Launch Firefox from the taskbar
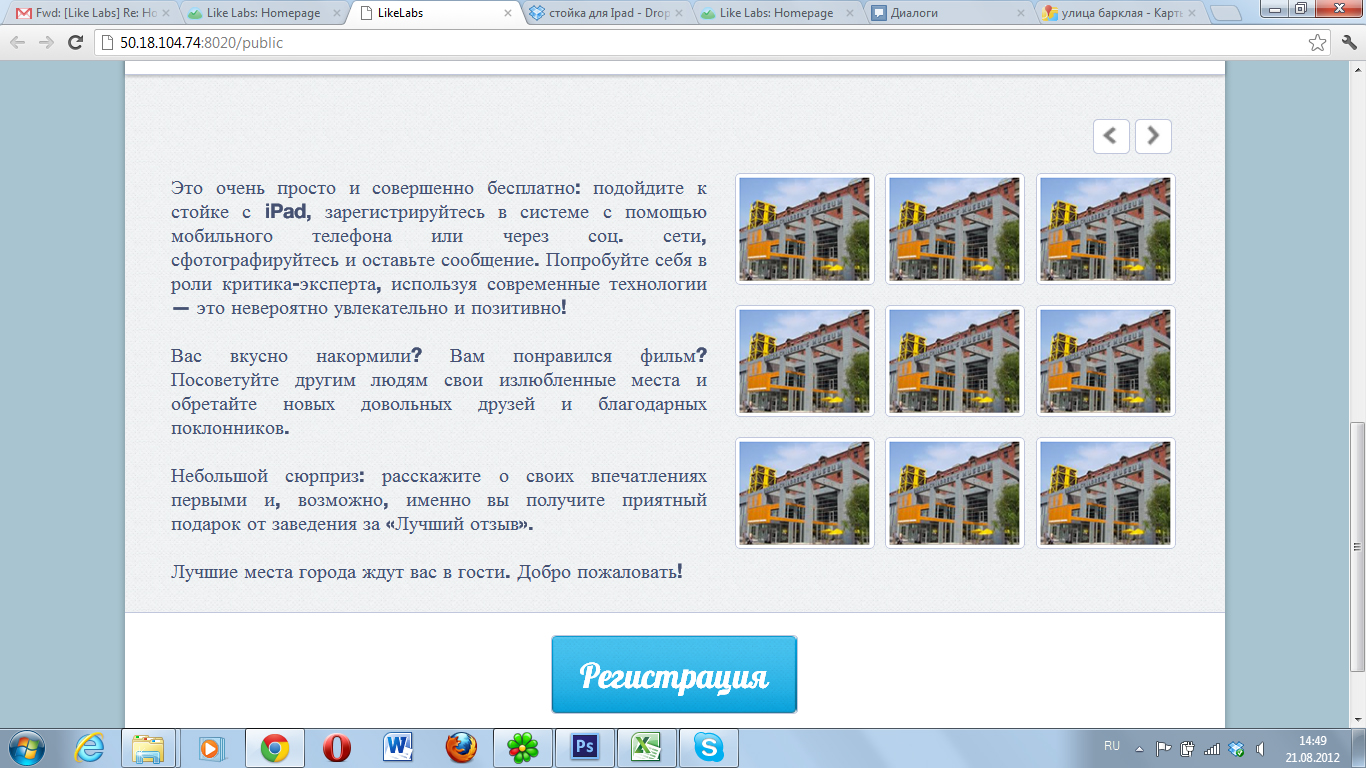The height and width of the screenshot is (768, 1366). point(460,748)
